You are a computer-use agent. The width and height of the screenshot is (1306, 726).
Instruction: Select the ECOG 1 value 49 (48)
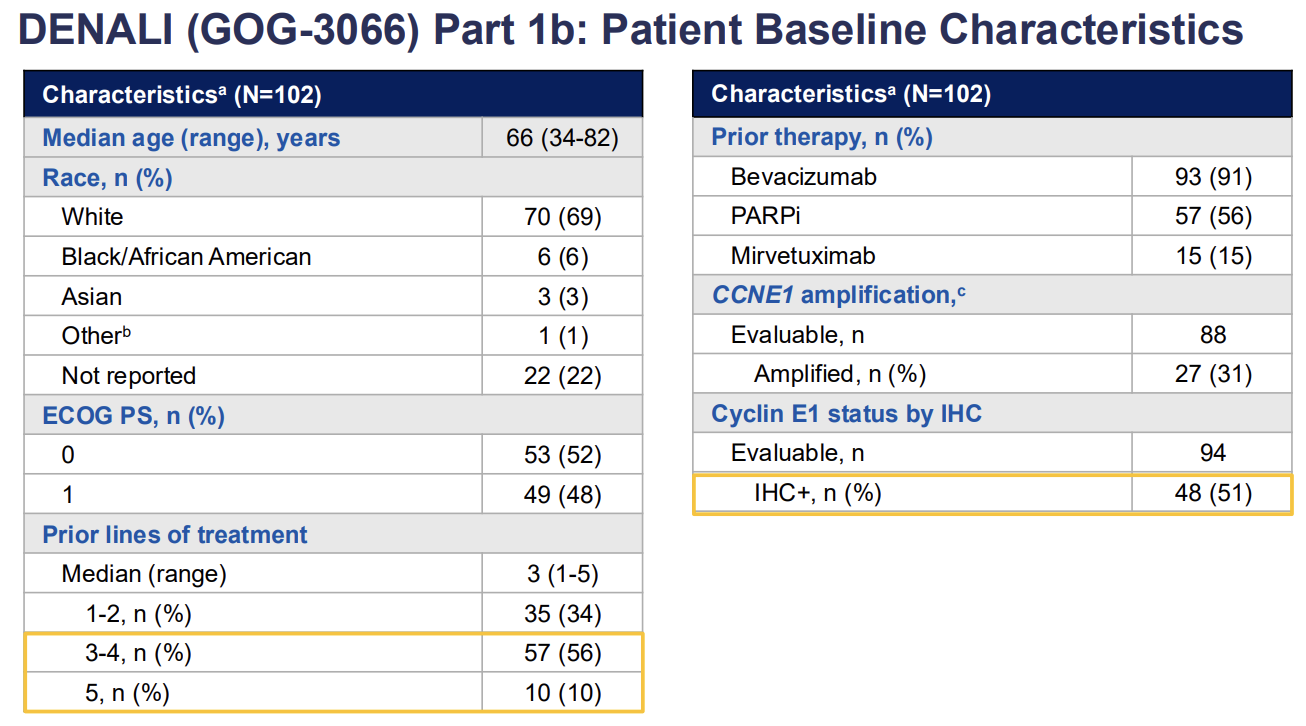562,495
